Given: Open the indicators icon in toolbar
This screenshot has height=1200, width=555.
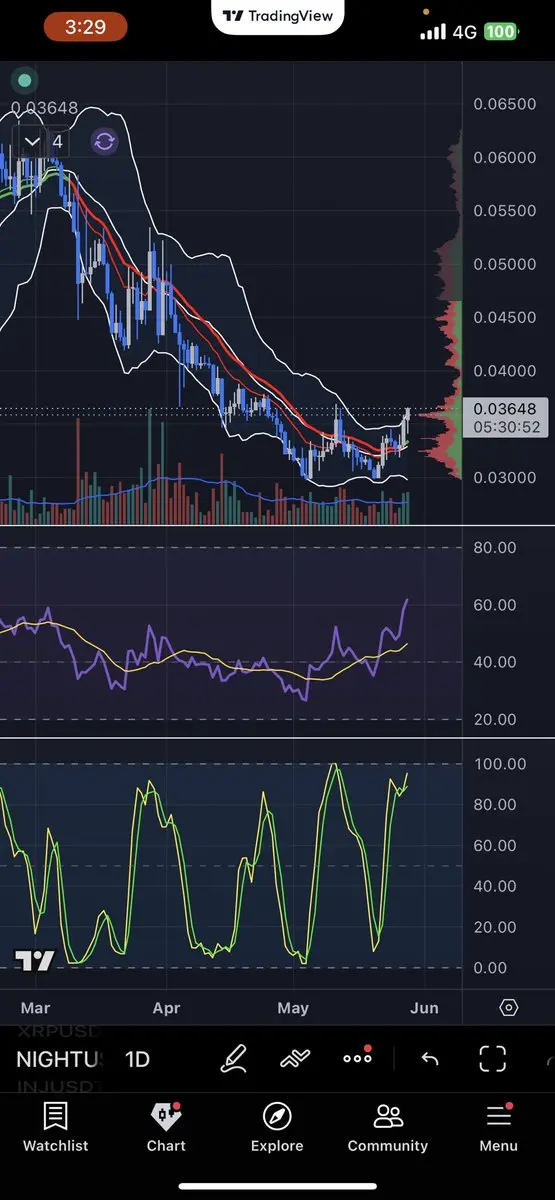Looking at the screenshot, I should pos(295,1059).
